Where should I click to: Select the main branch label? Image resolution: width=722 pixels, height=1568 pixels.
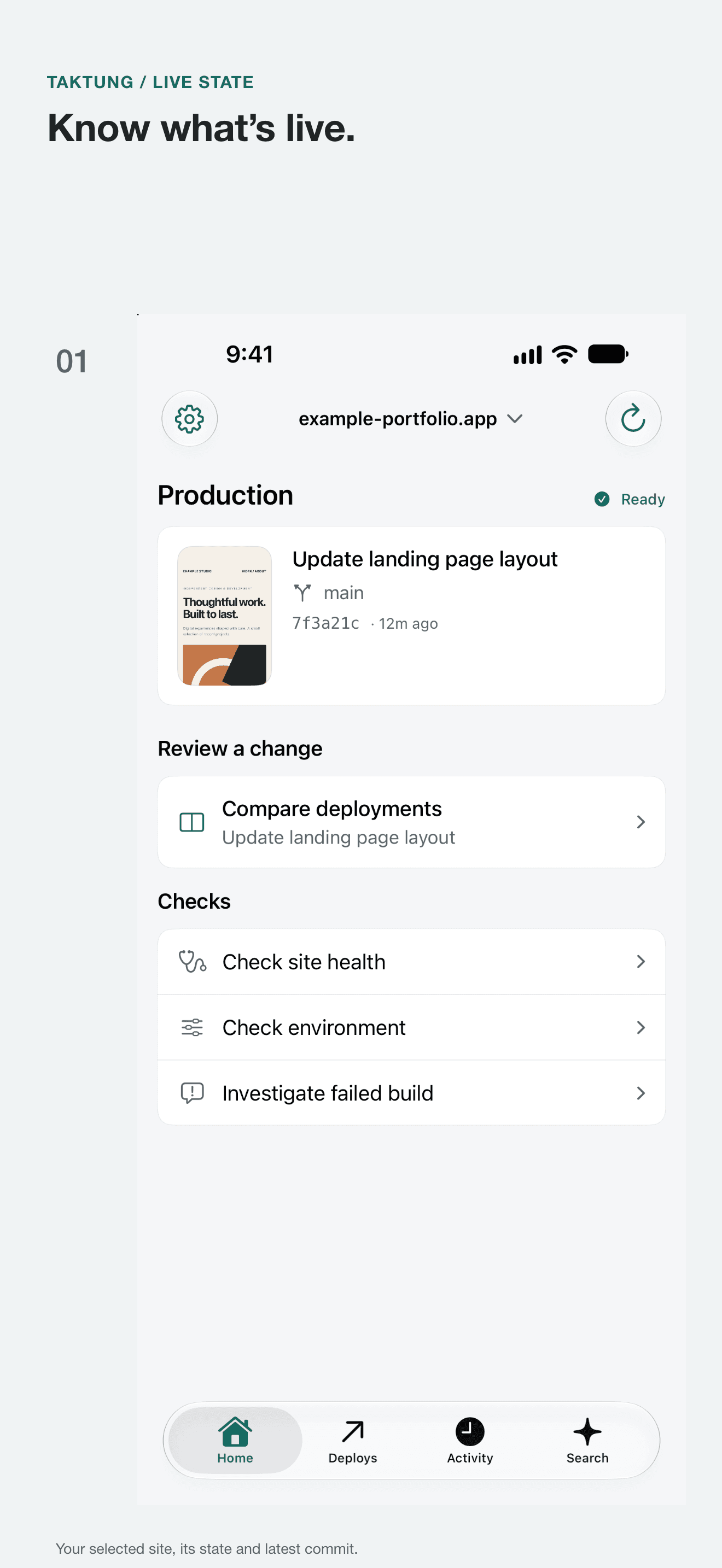(x=344, y=593)
